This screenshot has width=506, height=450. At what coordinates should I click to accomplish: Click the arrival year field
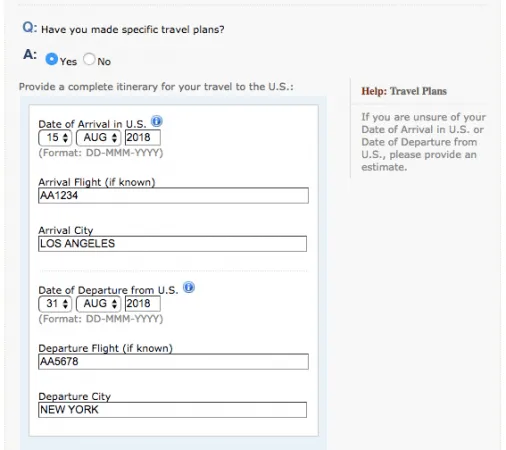143,138
